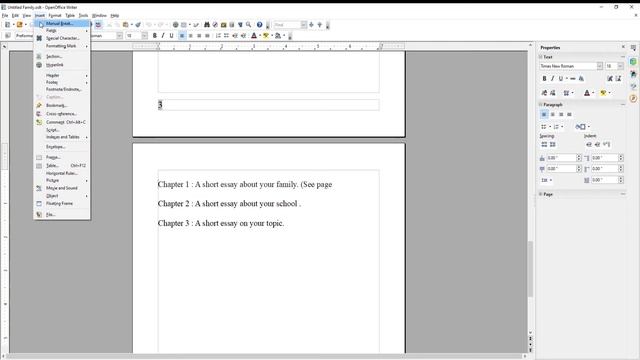640x360 pixels.
Task: Click the Format Paintbrush icon
Action: coord(138,25)
